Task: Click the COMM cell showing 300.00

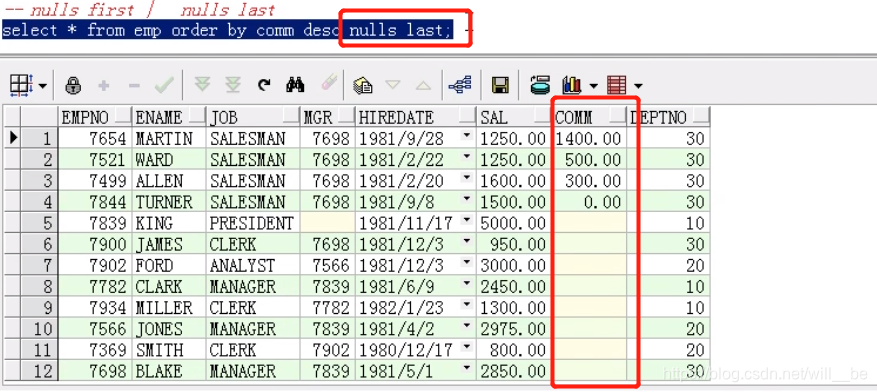Action: (590, 181)
